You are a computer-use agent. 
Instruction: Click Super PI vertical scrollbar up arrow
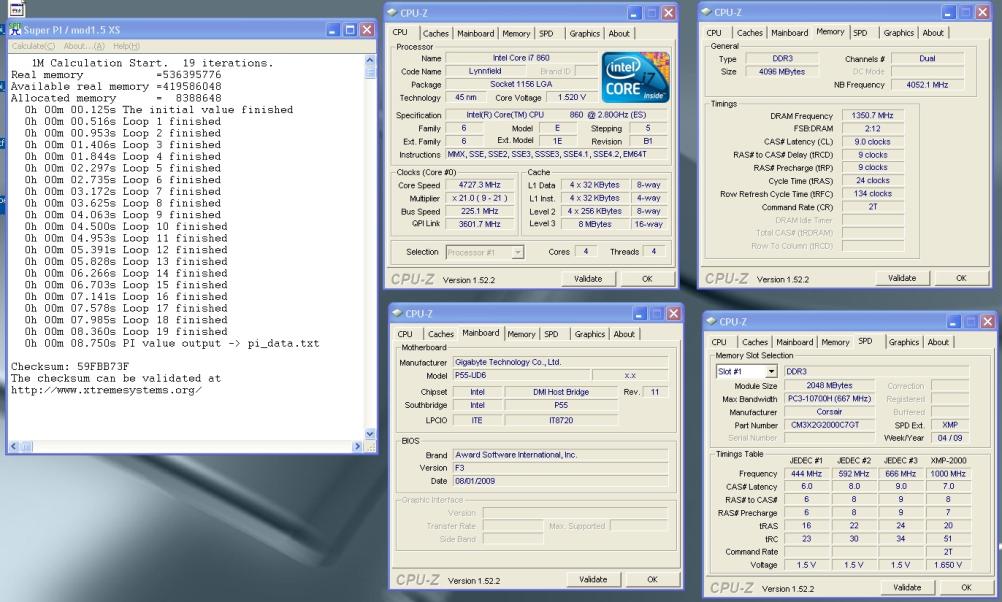coord(369,60)
